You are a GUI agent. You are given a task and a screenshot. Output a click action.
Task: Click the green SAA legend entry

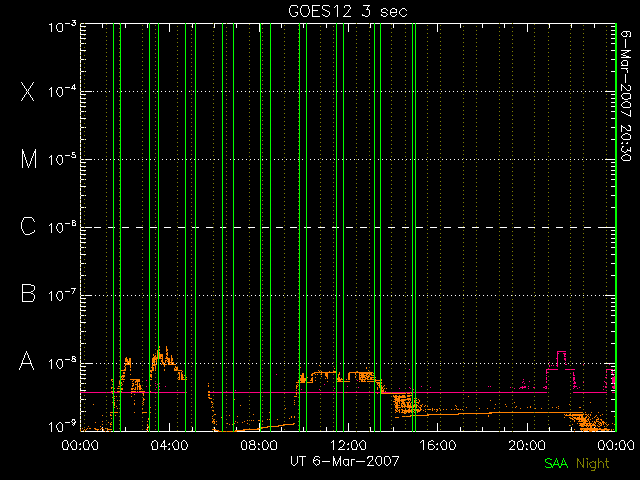click(556, 463)
